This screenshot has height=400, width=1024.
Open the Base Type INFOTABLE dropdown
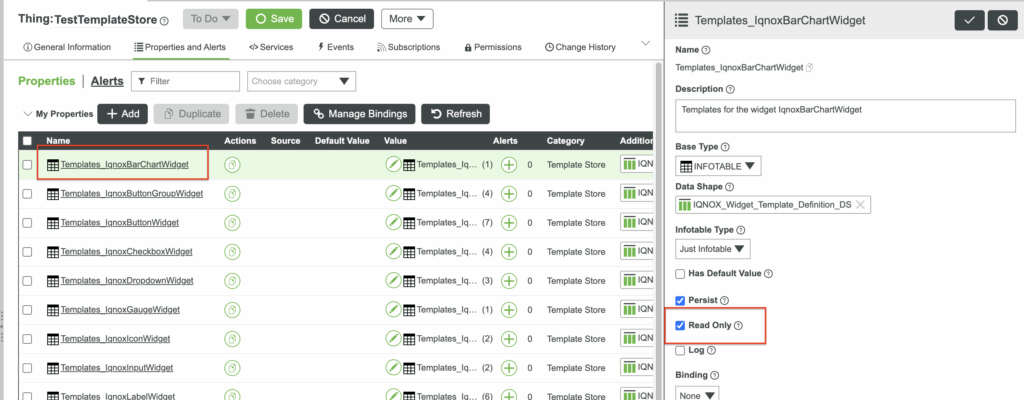point(718,165)
